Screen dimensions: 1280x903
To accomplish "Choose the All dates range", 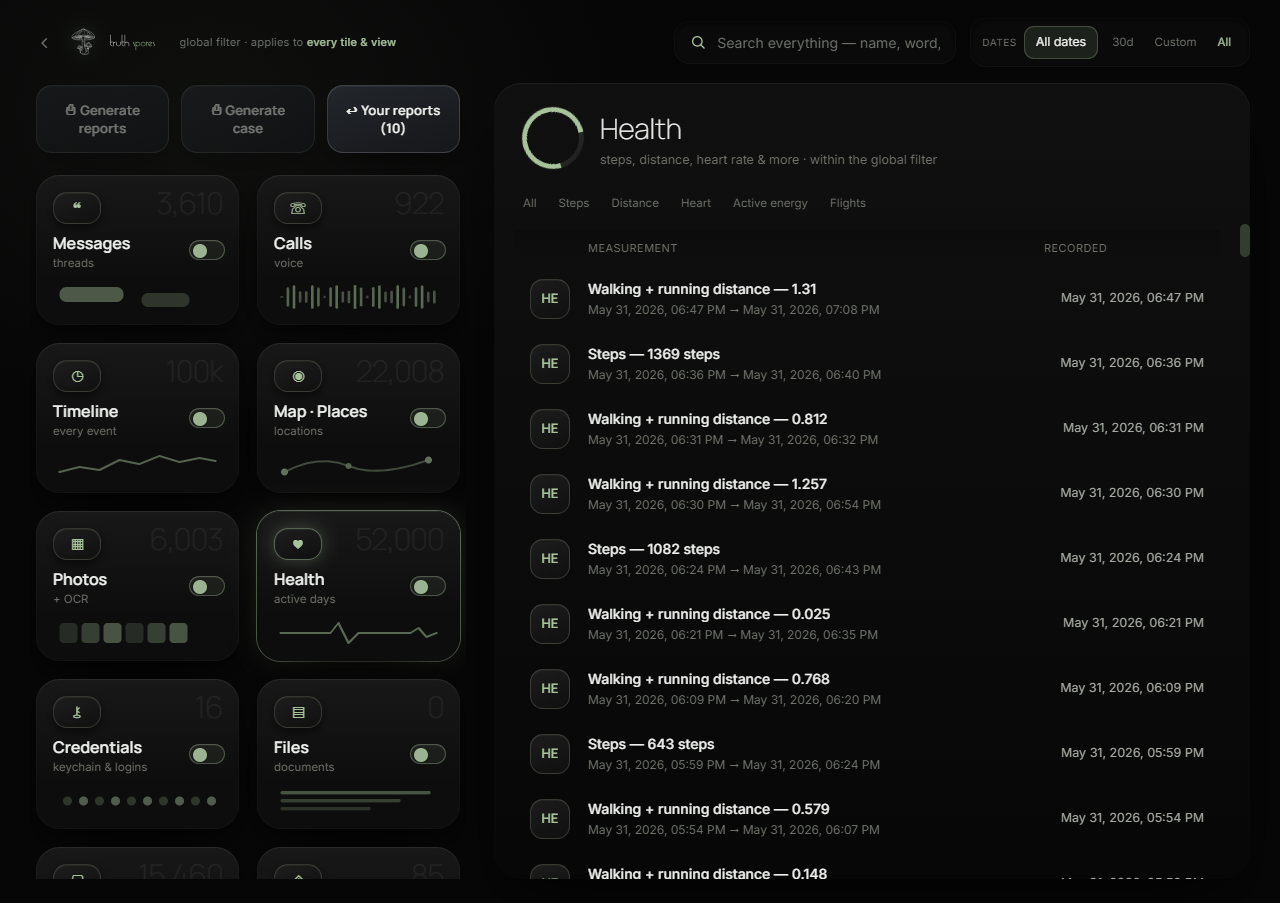I will (1061, 42).
